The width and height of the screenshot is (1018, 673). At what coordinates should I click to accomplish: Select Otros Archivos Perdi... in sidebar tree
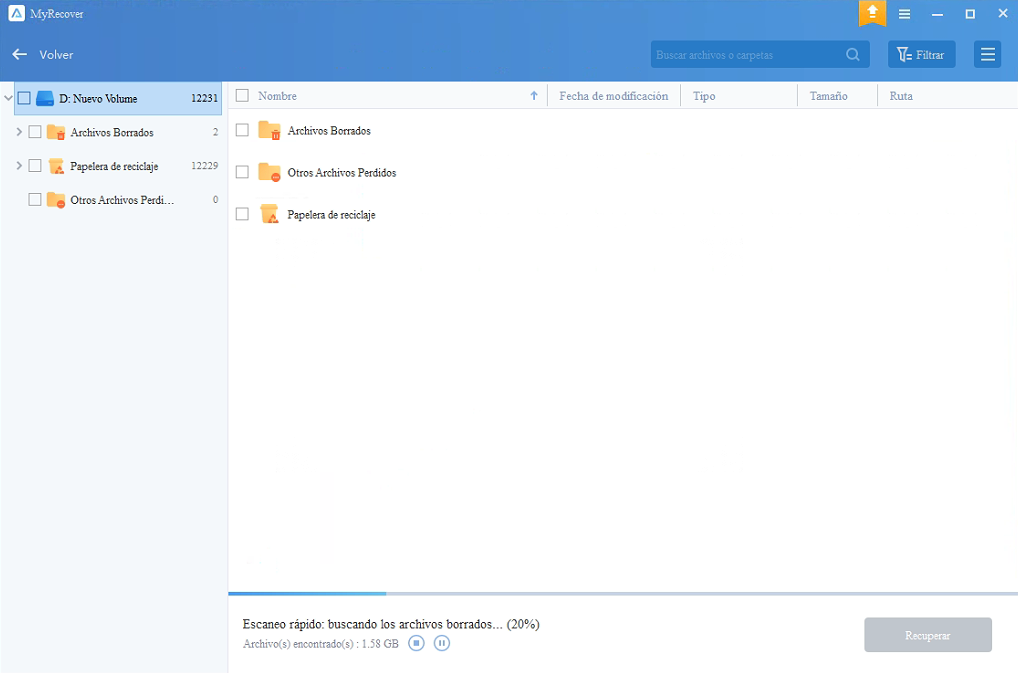pos(122,200)
